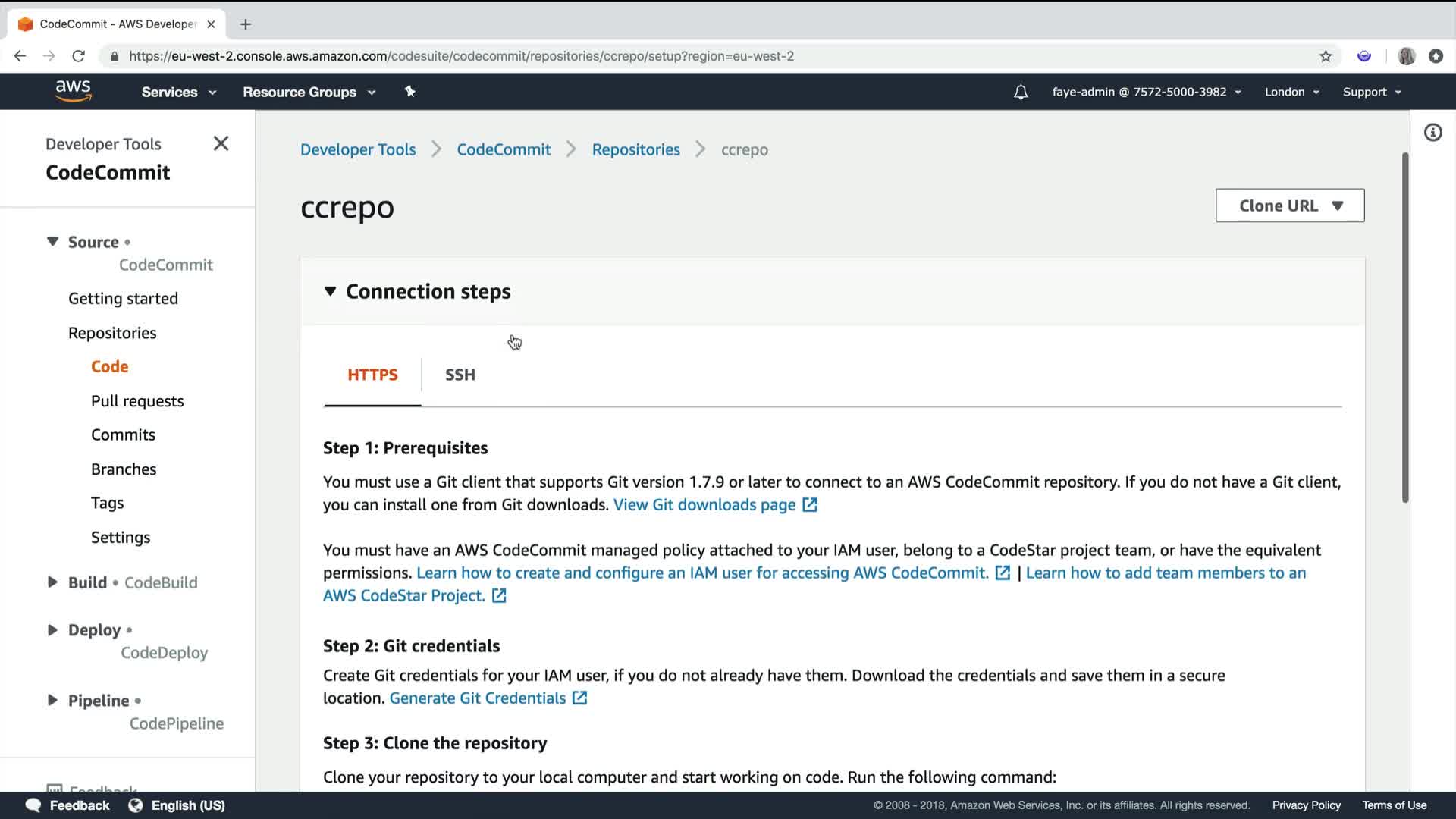Viewport: 1456px width, 819px height.
Task: Open the info panel icon
Action: coord(1432,133)
